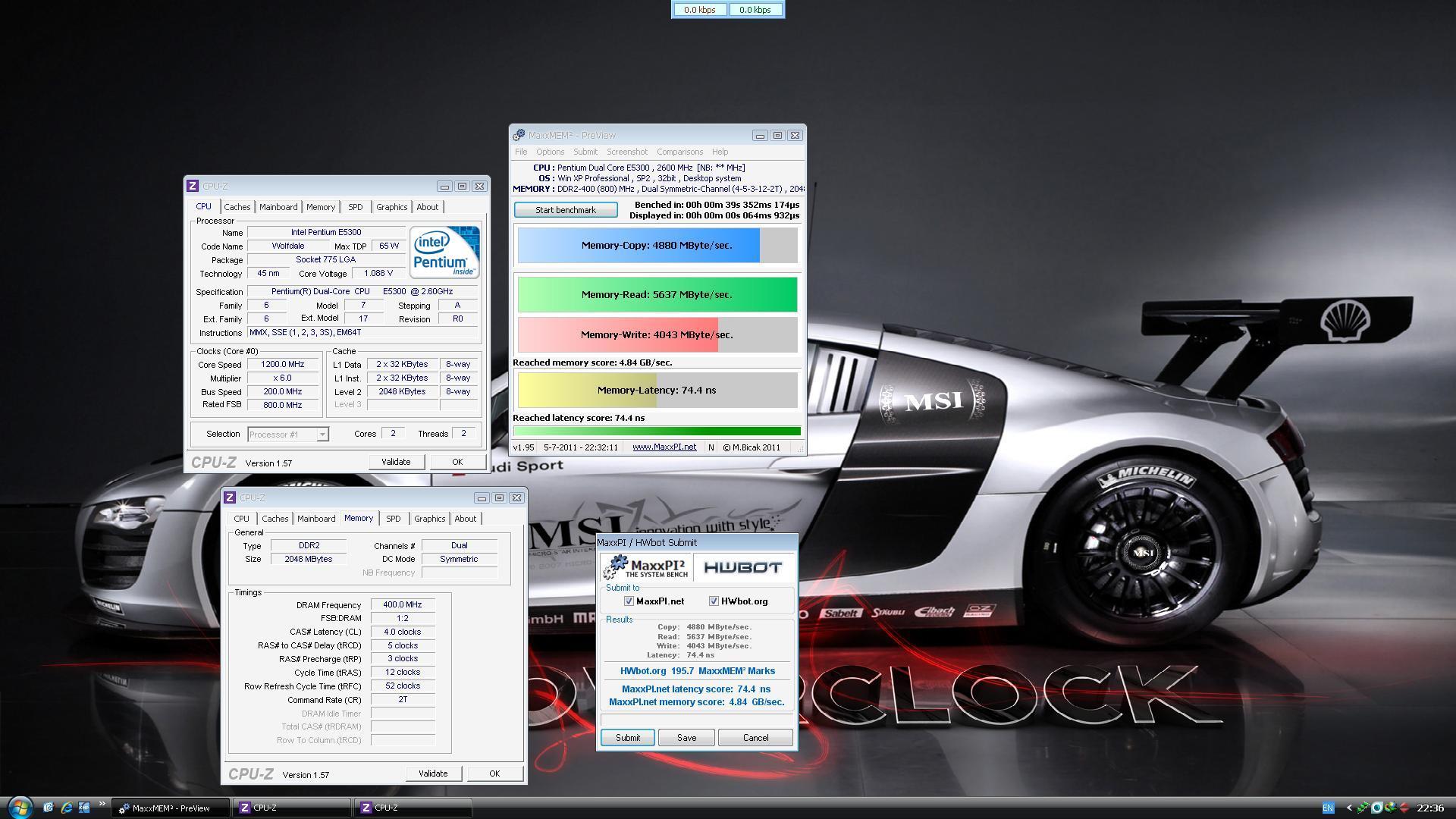
Task: Click the EN language indicator in tray
Action: tap(1328, 808)
